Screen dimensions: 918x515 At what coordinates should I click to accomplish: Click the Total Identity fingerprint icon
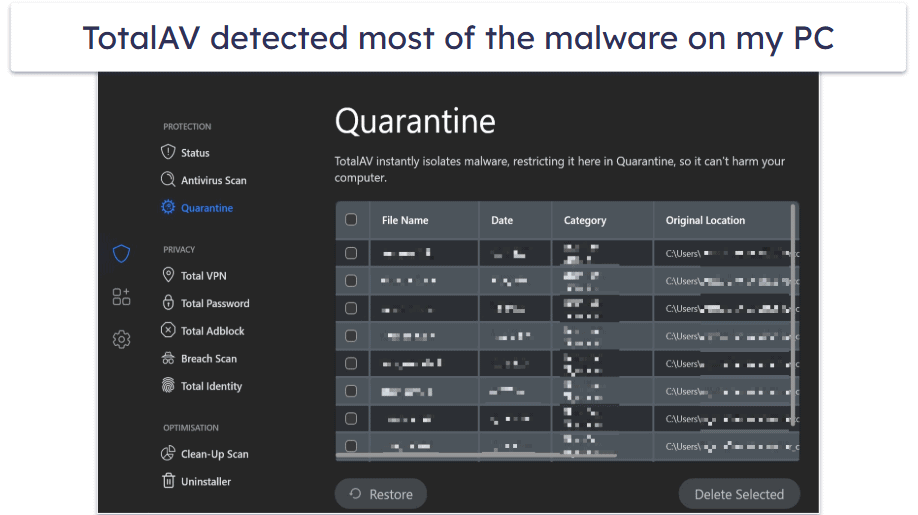coord(168,386)
